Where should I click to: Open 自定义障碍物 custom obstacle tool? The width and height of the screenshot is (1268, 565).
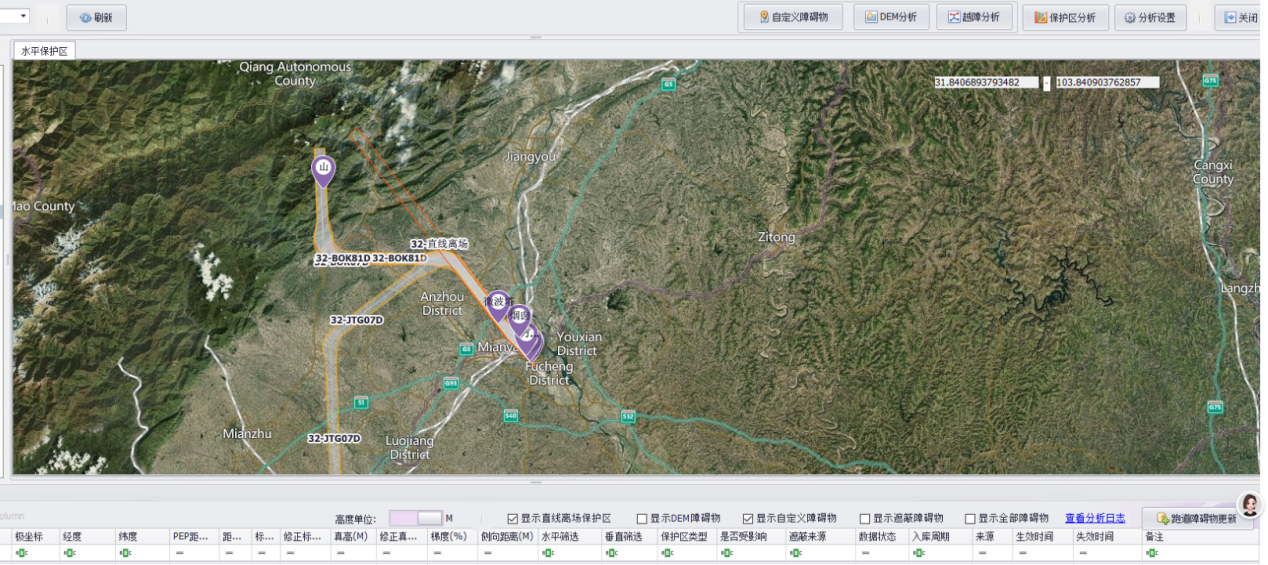pos(792,17)
